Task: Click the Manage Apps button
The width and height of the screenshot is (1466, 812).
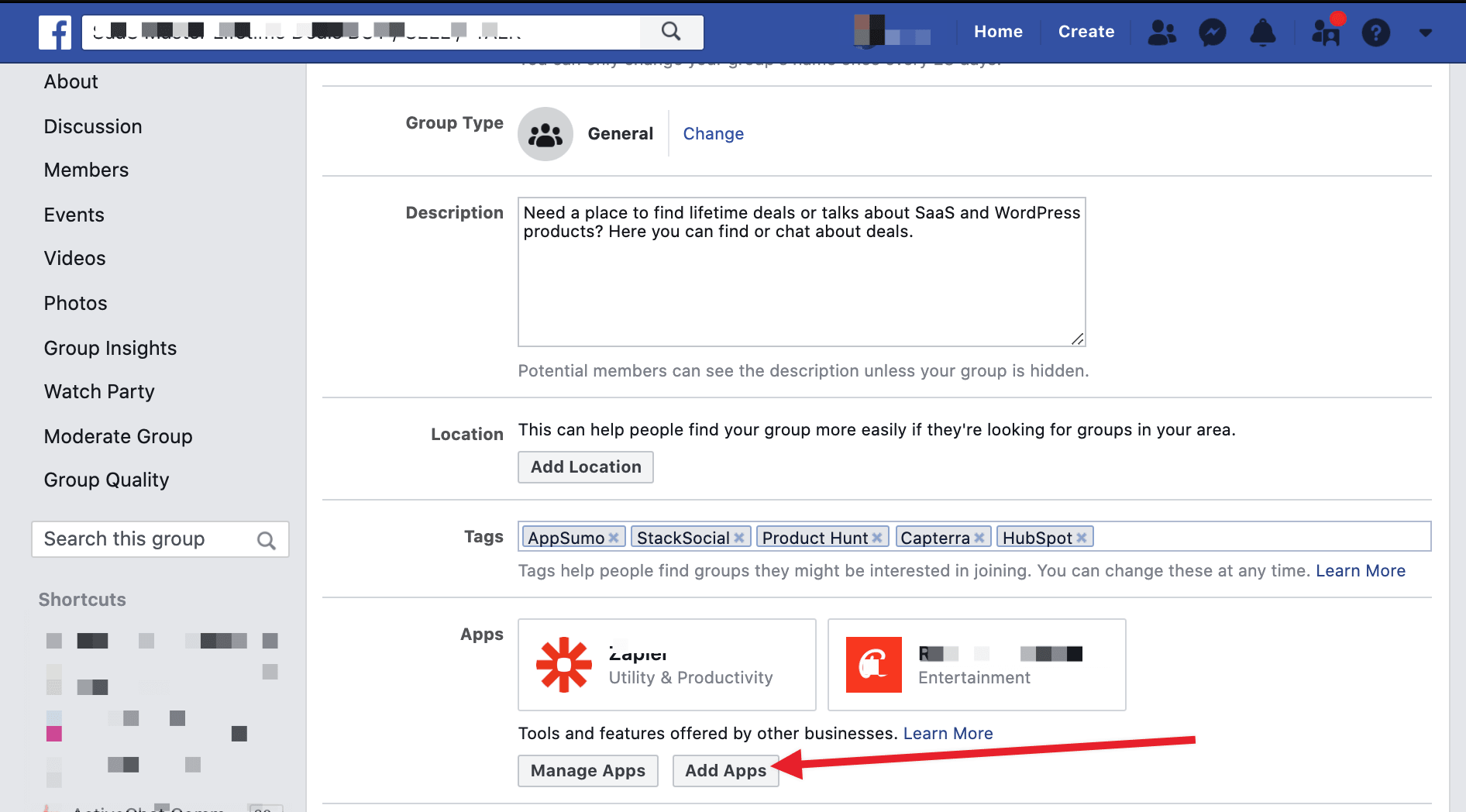Action: click(588, 771)
